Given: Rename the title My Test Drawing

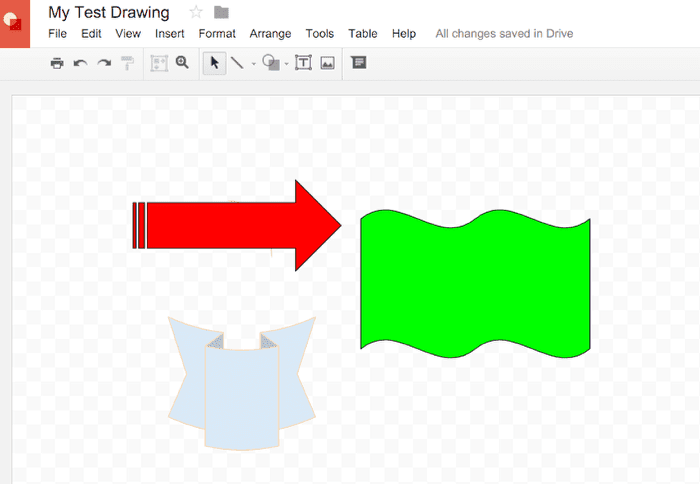Looking at the screenshot, I should (x=108, y=13).
